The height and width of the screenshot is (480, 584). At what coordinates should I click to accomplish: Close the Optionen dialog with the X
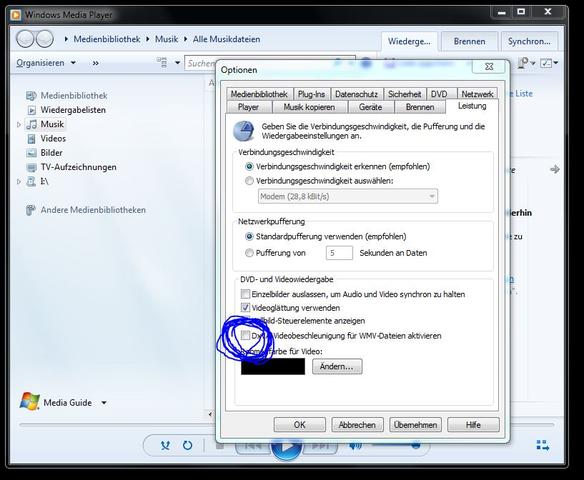pos(489,66)
